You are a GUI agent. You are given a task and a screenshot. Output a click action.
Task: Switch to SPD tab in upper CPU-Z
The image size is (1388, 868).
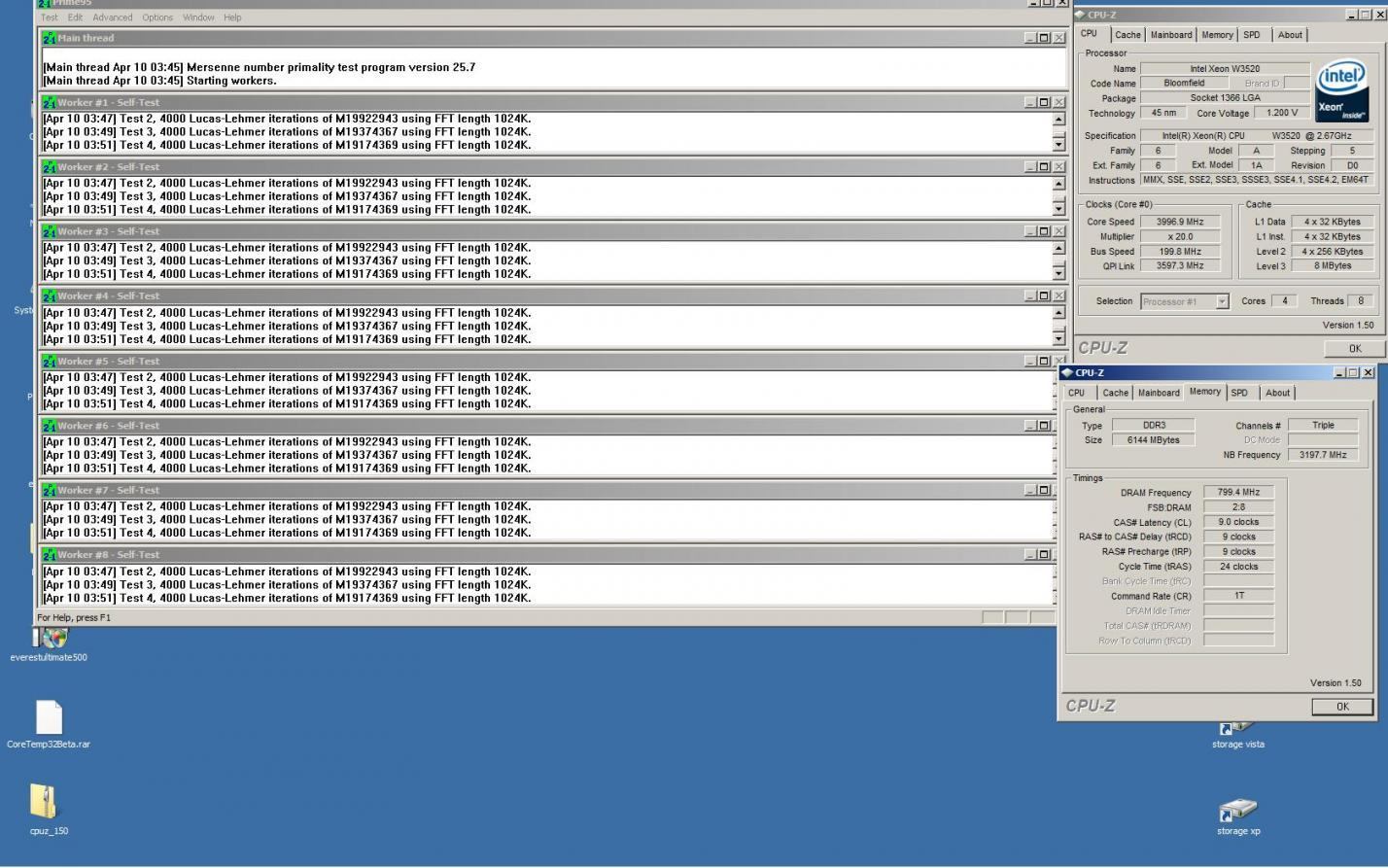tap(1252, 35)
